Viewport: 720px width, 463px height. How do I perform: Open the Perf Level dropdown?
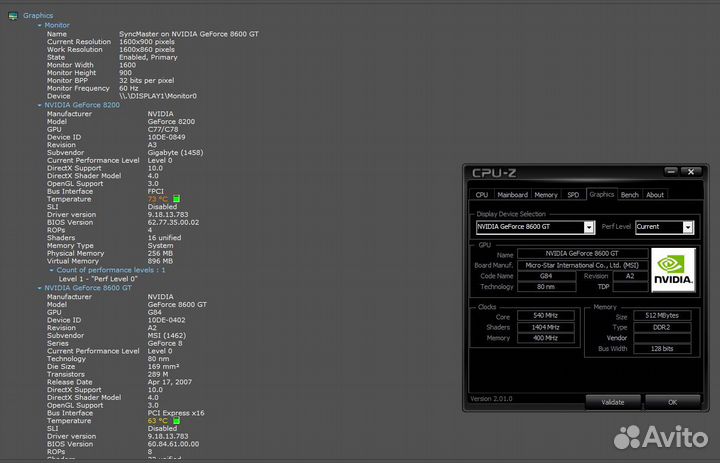click(688, 227)
